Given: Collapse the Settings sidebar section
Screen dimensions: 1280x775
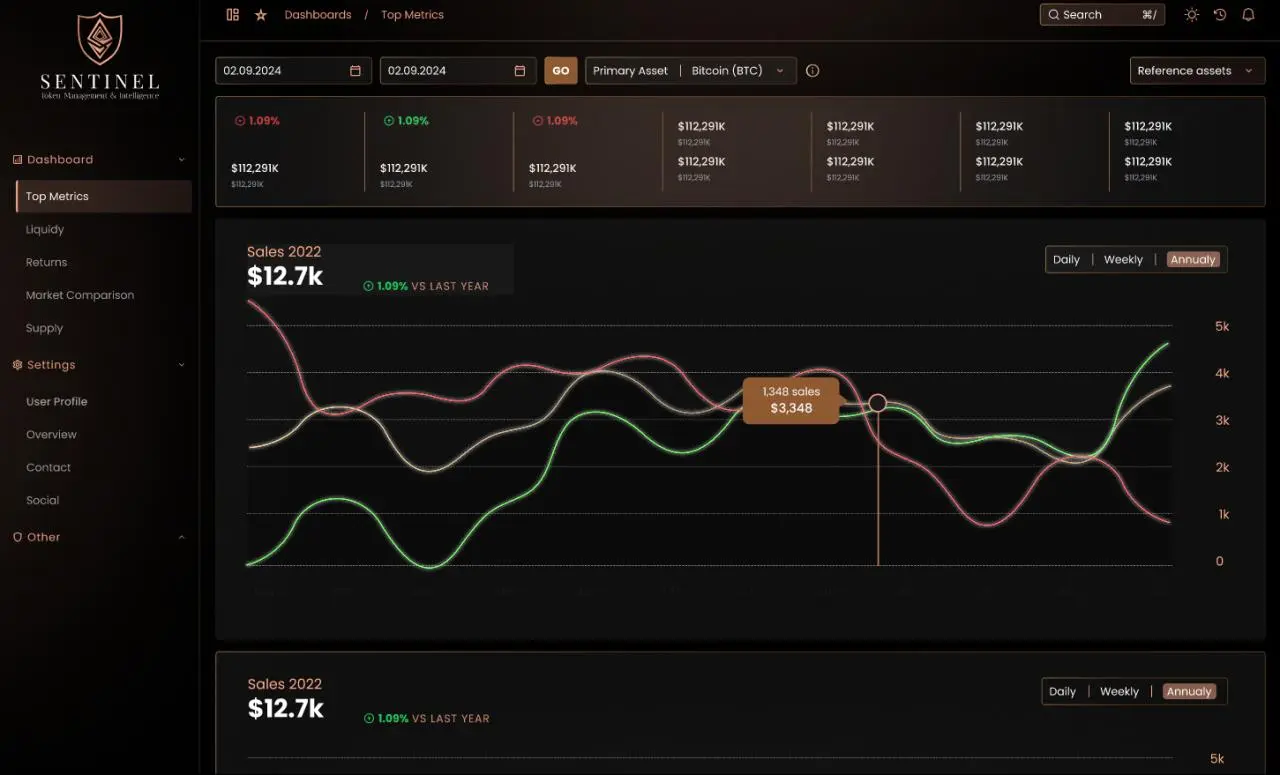Looking at the screenshot, I should (x=181, y=365).
